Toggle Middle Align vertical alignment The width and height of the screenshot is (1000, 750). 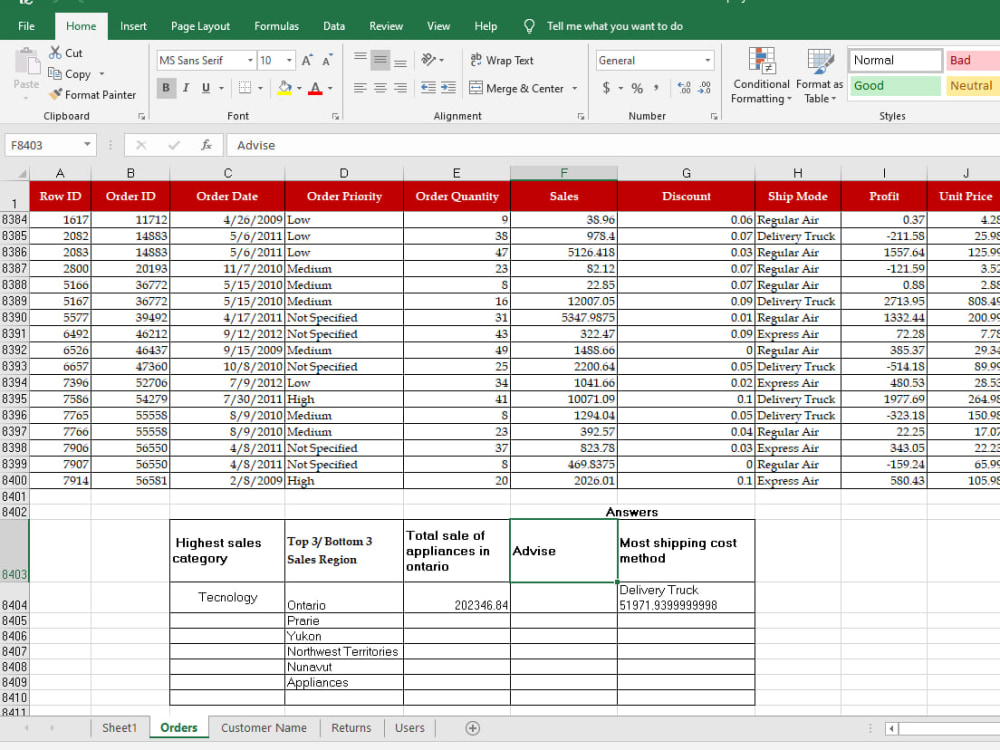pyautogui.click(x=380, y=60)
